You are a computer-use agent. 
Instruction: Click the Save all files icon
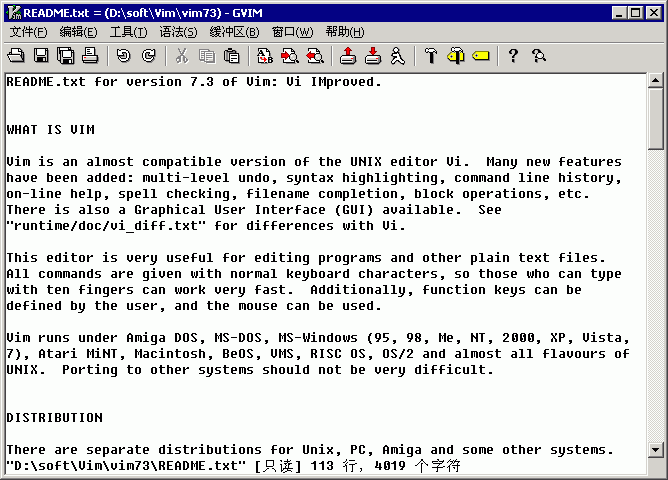(66, 56)
